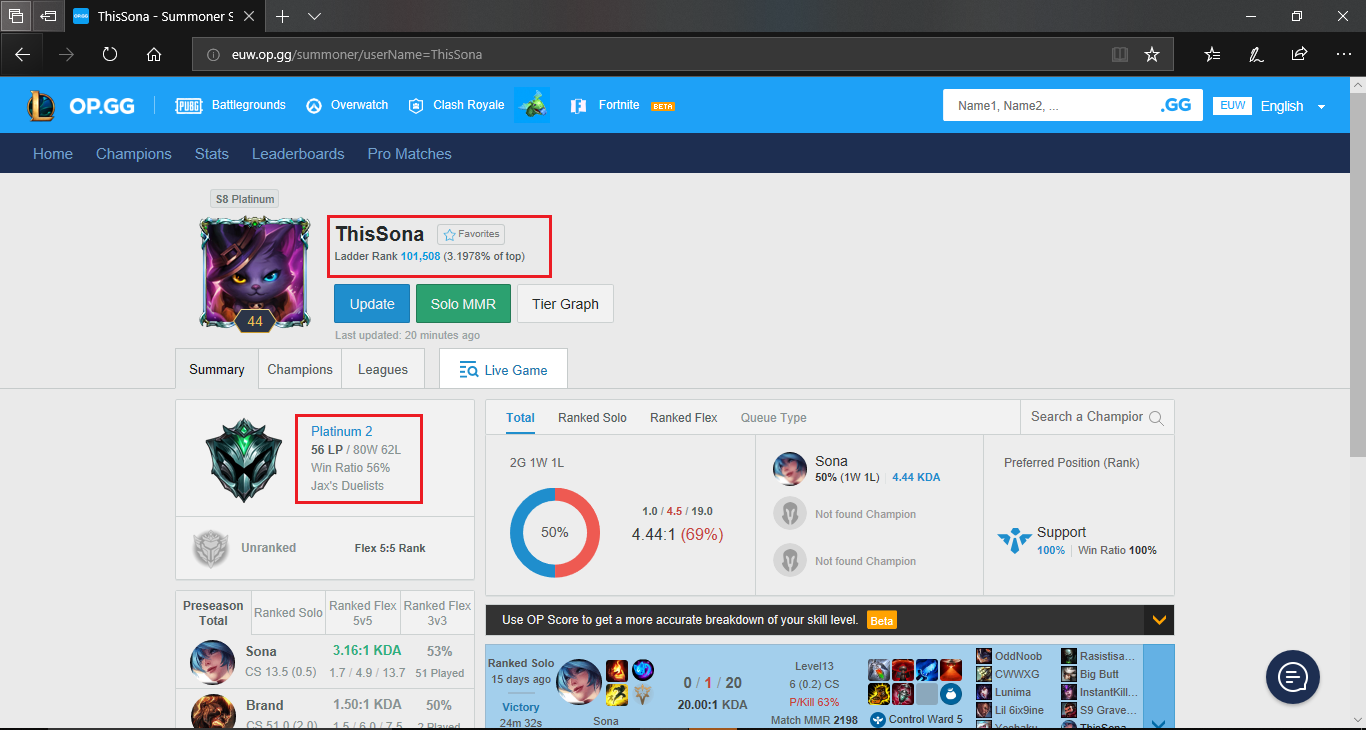
Task: Click the OP.GG logo icon
Action: pos(42,105)
